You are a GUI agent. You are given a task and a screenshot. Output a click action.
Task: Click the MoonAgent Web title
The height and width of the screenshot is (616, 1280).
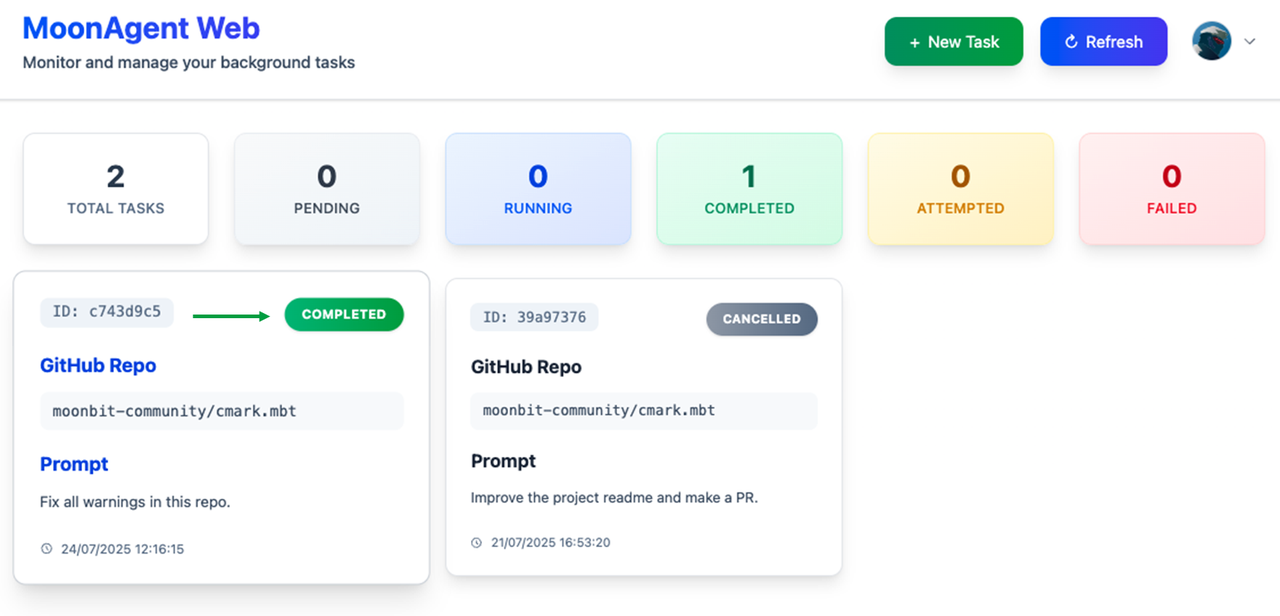click(141, 28)
